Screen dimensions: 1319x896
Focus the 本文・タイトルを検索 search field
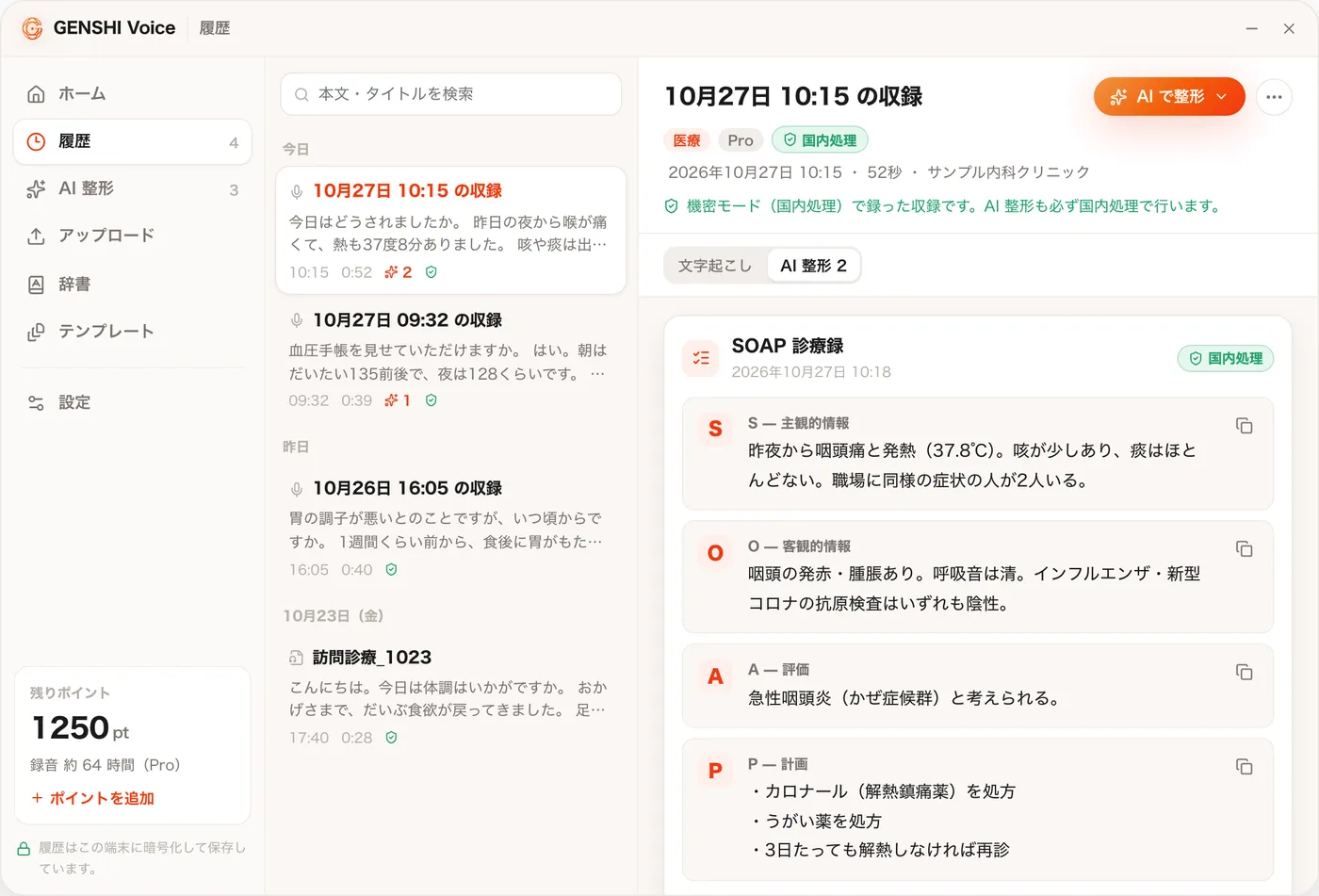coord(450,94)
